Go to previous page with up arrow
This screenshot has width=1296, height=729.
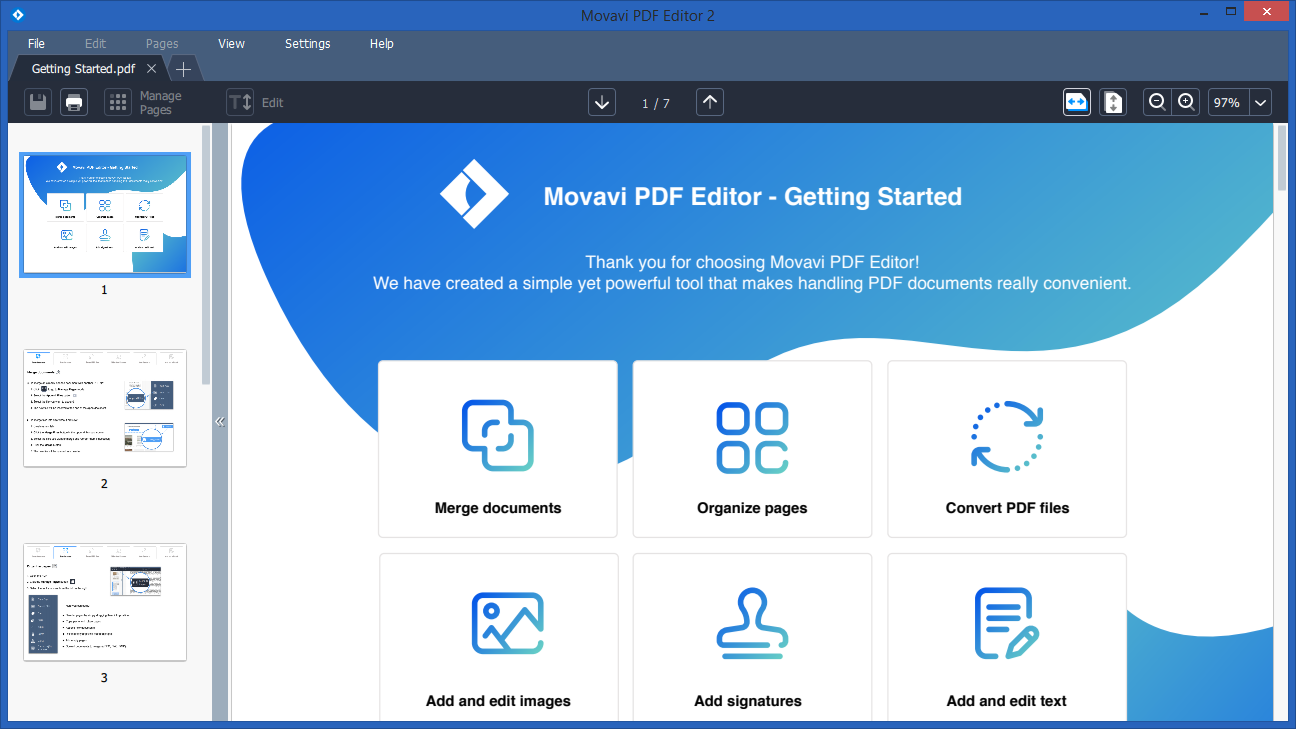pos(710,102)
